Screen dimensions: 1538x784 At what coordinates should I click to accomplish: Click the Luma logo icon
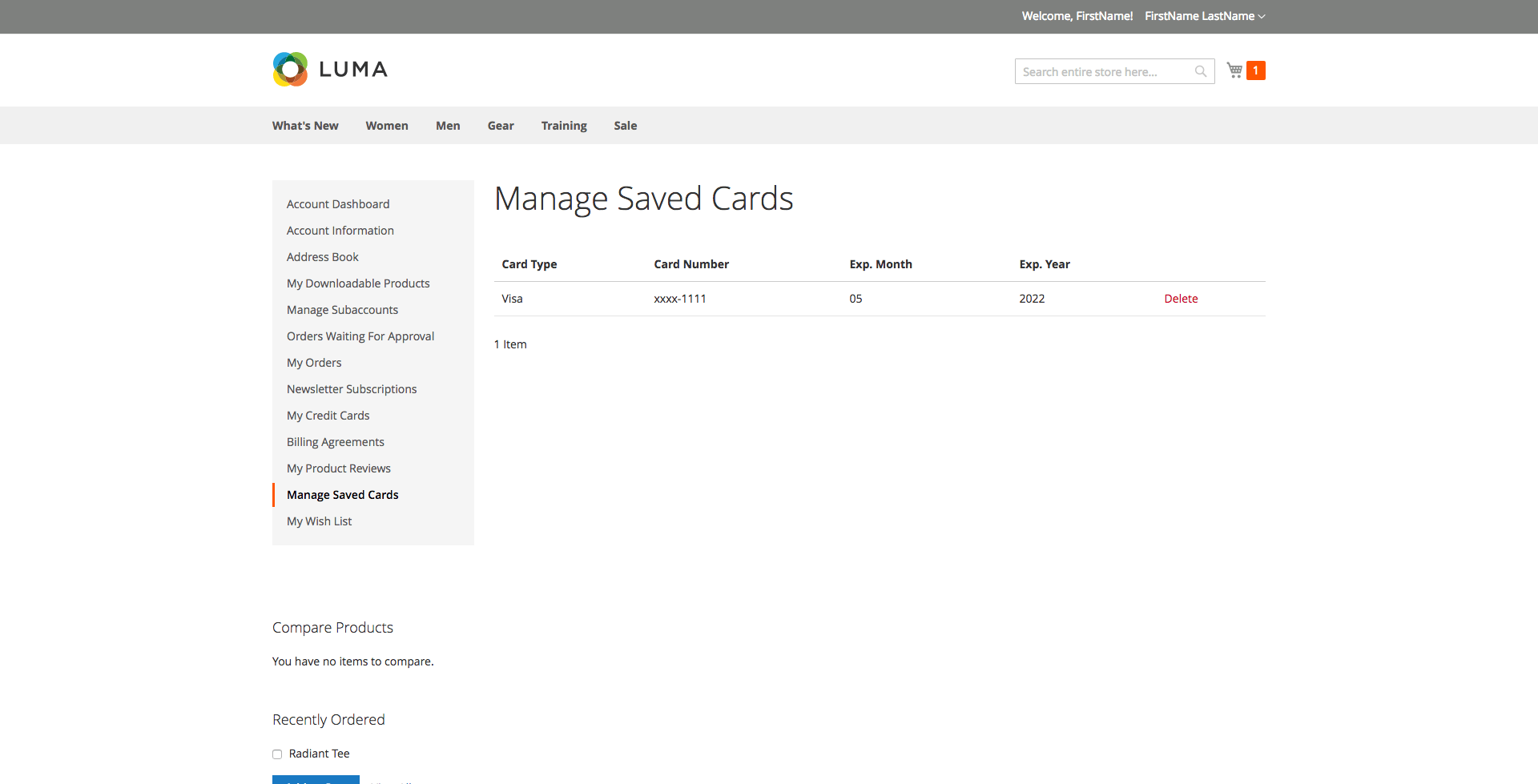[x=290, y=70]
